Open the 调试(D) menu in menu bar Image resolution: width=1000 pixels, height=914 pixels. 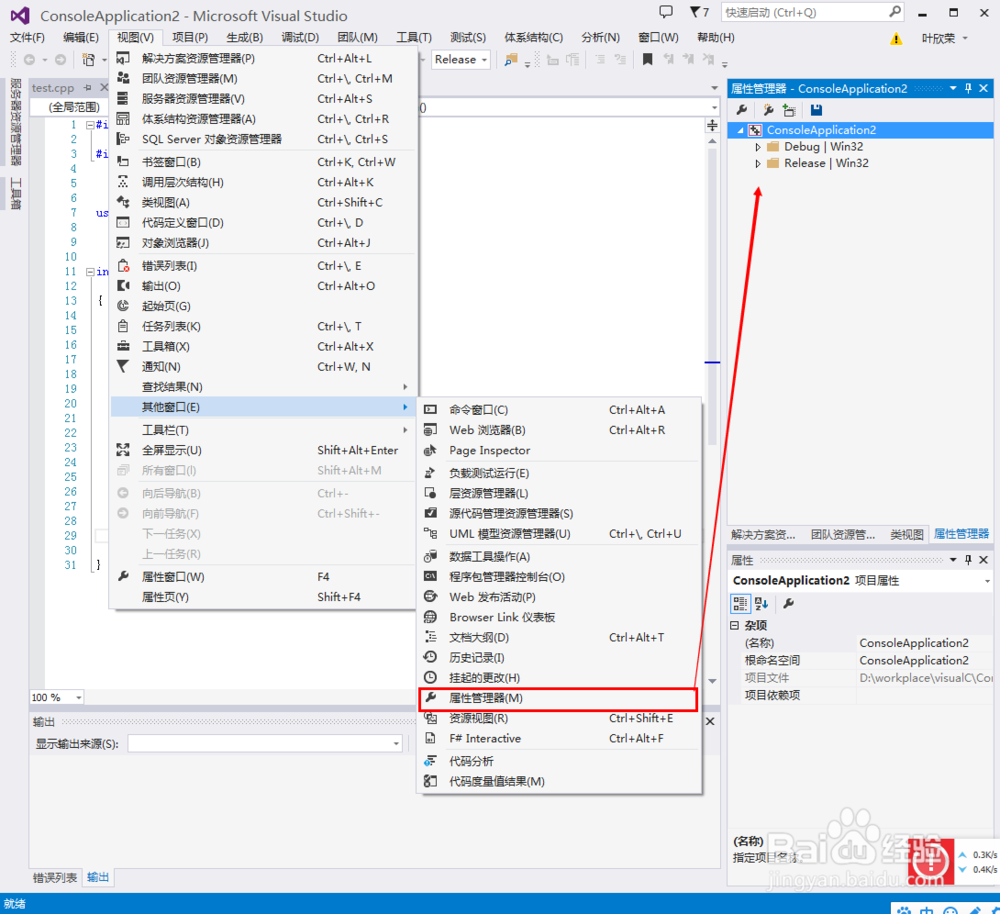[300, 38]
